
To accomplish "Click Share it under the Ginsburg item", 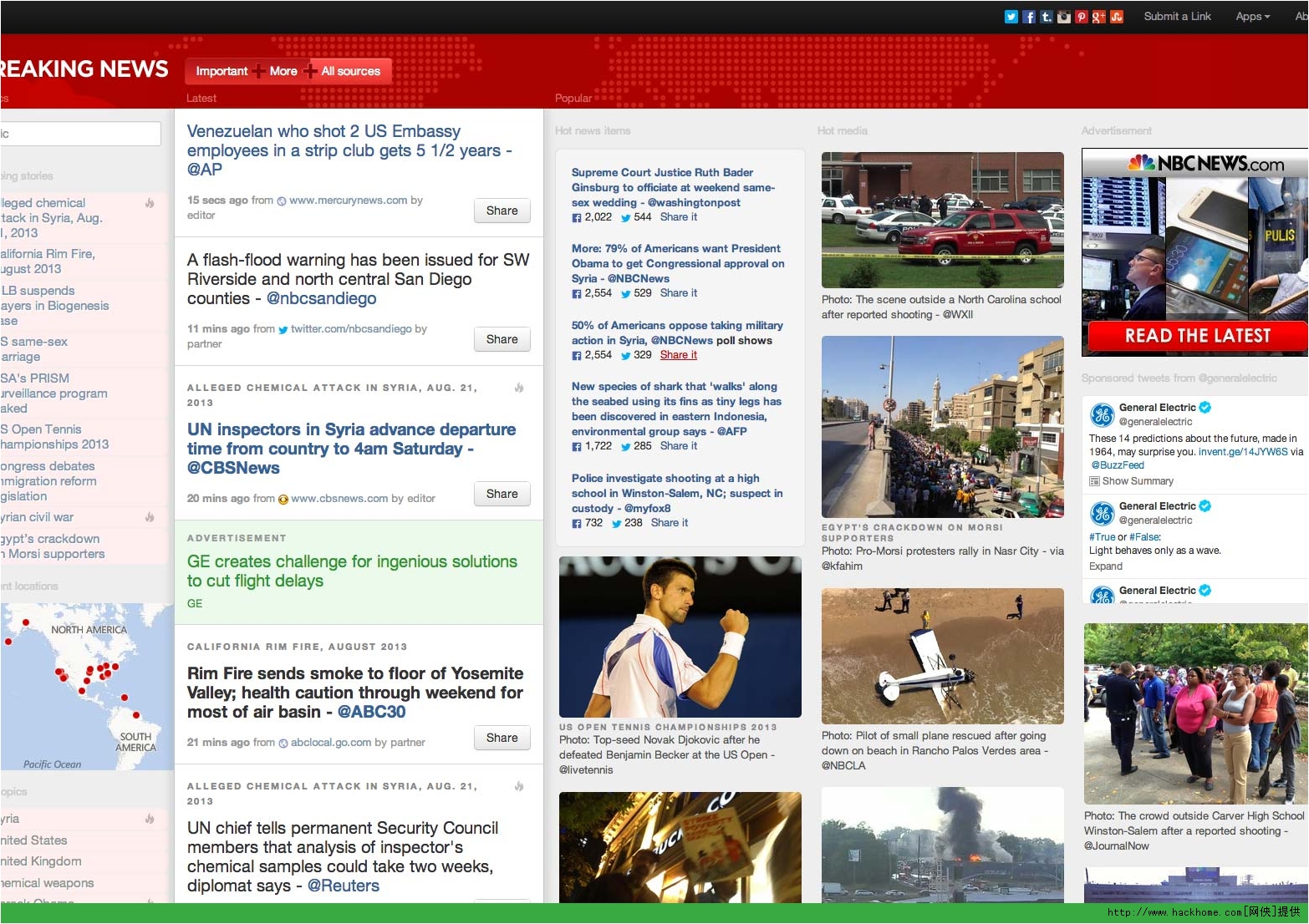I will coord(678,217).
